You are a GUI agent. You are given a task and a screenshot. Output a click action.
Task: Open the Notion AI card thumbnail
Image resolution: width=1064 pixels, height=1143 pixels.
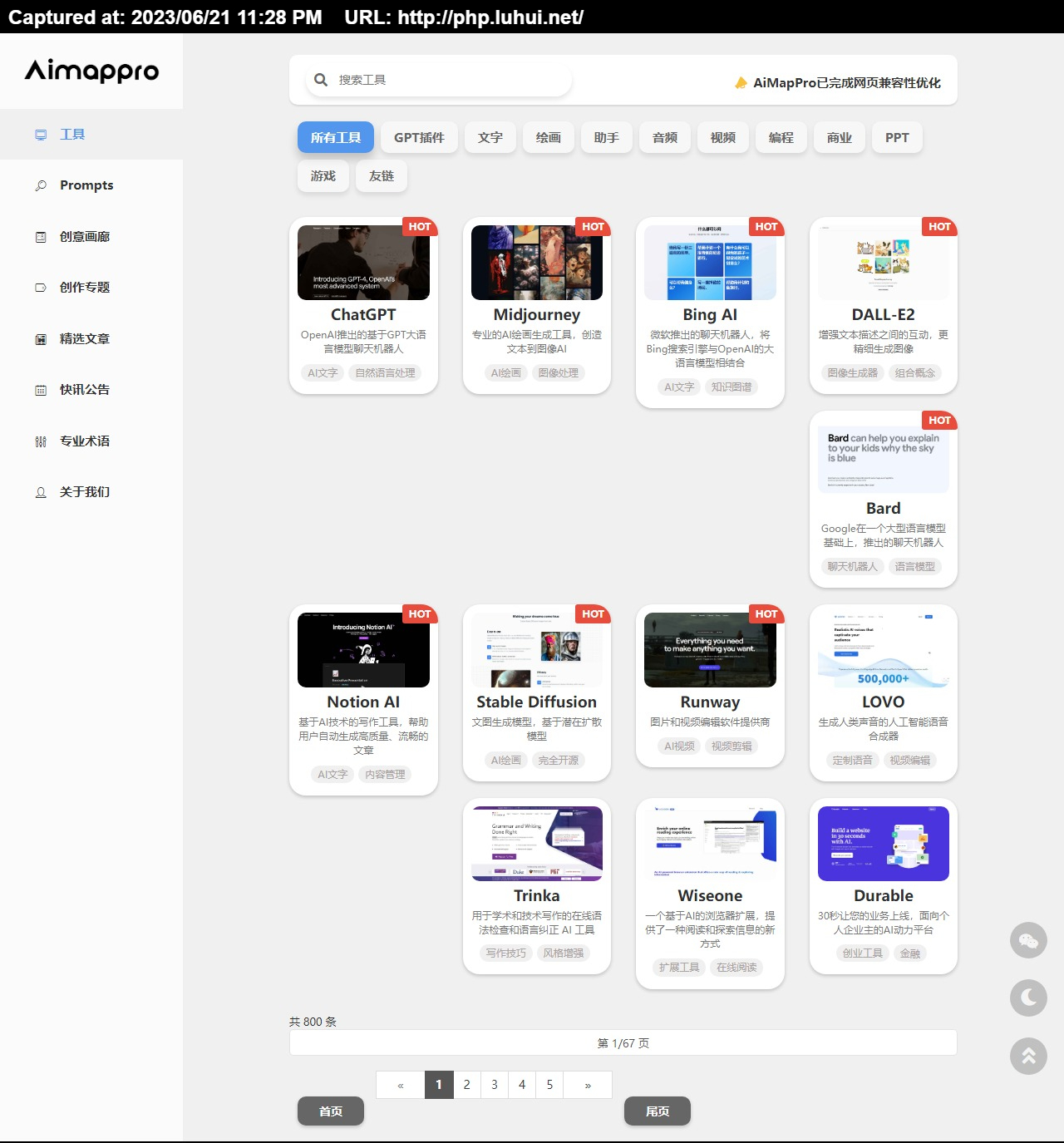363,650
